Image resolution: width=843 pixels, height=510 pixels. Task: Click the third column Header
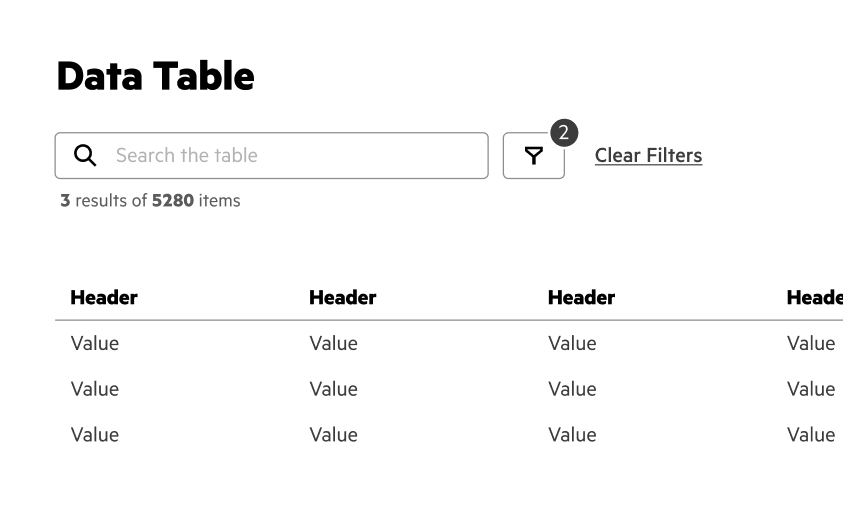(581, 297)
